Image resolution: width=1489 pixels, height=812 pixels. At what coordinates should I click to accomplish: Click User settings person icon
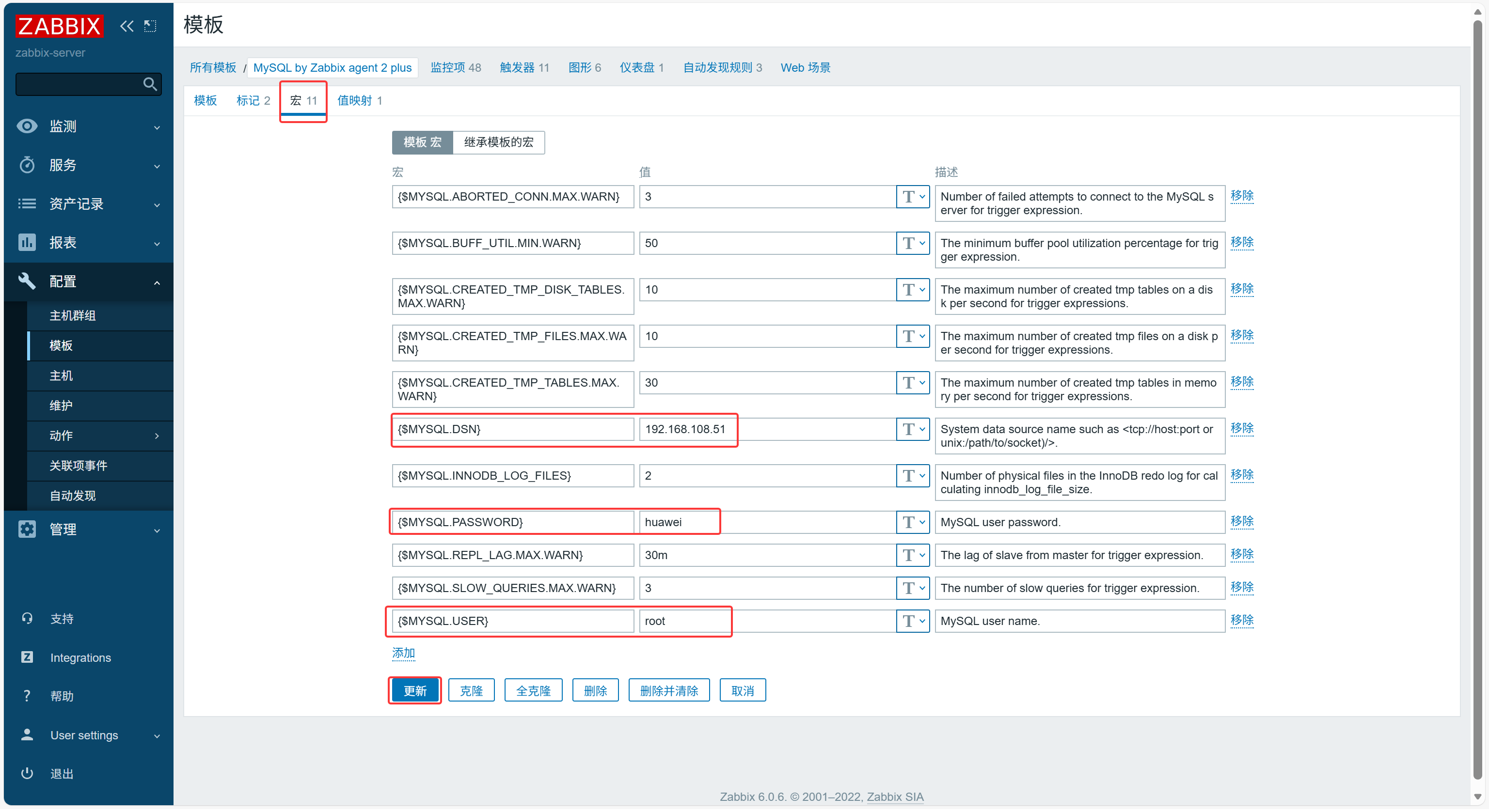pos(27,734)
